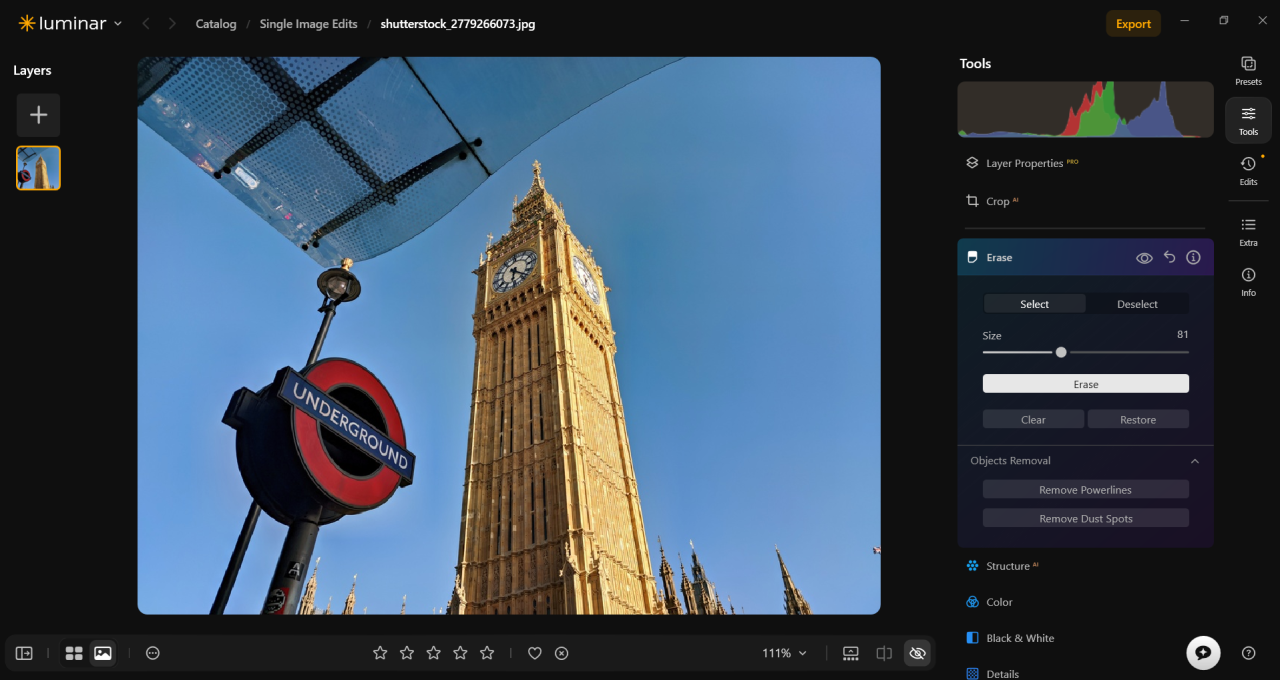This screenshot has height=680, width=1280.
Task: Go forward with the right arrow
Action: click(172, 23)
